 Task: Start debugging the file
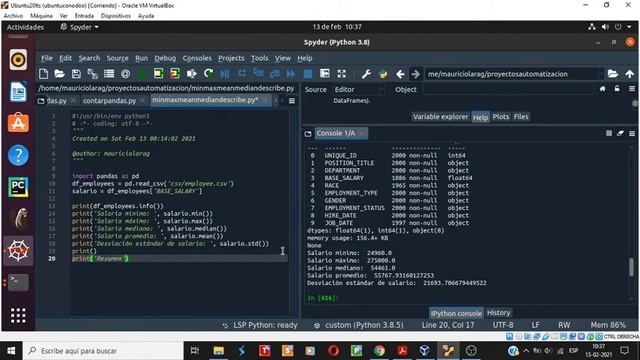225,74
